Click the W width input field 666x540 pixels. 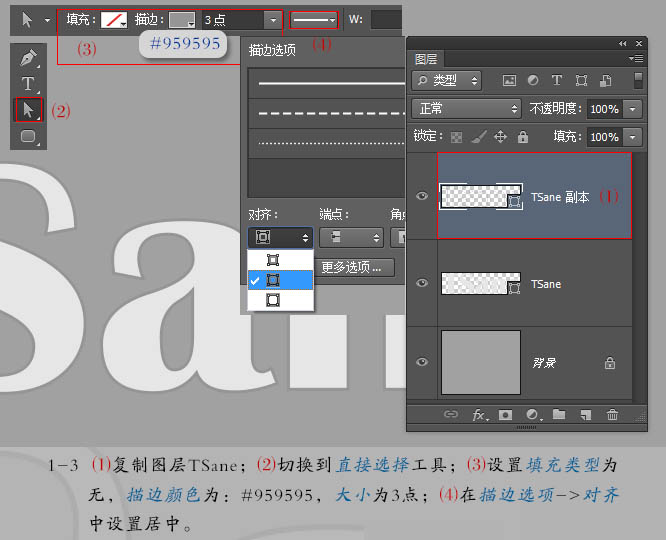[x=386, y=20]
